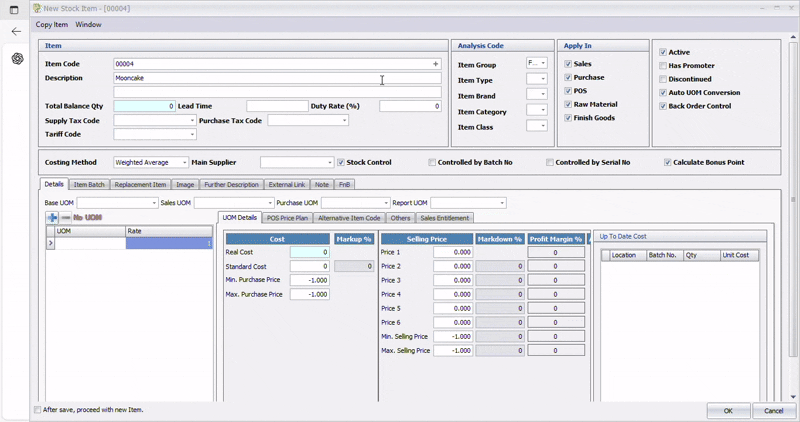Click the back arrow in left sidebar
Image resolution: width=800 pixels, height=422 pixels.
[x=16, y=32]
